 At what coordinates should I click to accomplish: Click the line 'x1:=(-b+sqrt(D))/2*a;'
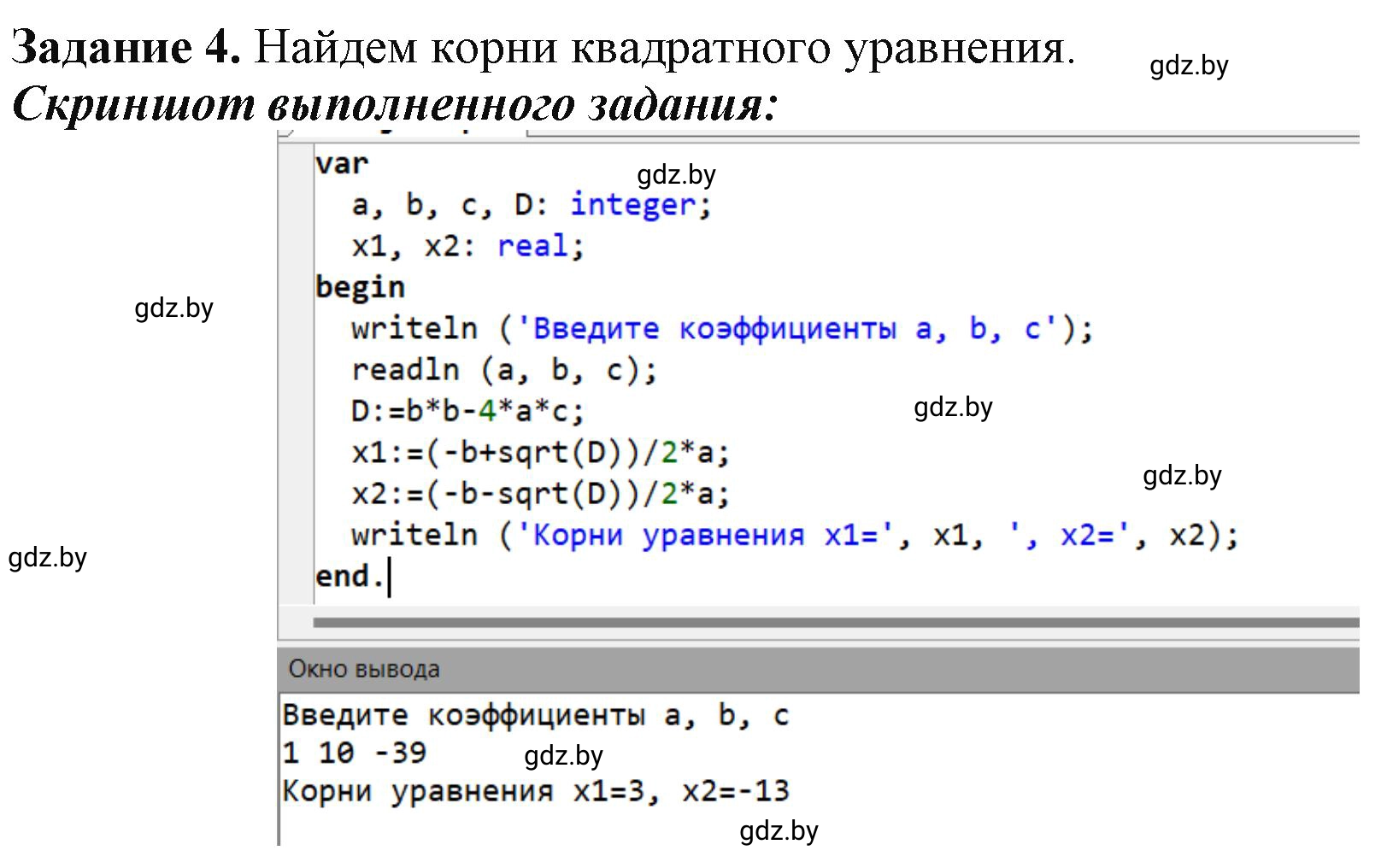[x=540, y=452]
